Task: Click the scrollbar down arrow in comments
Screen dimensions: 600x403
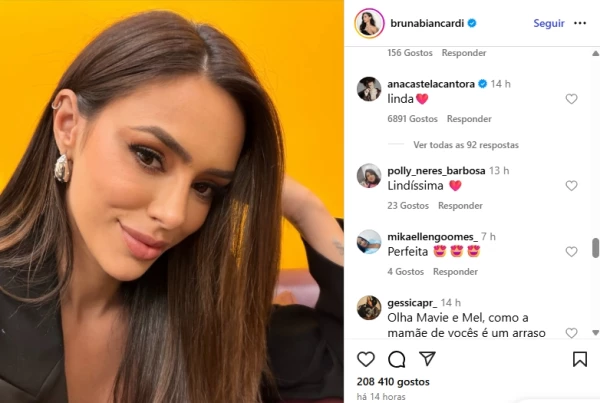Action: [x=595, y=333]
